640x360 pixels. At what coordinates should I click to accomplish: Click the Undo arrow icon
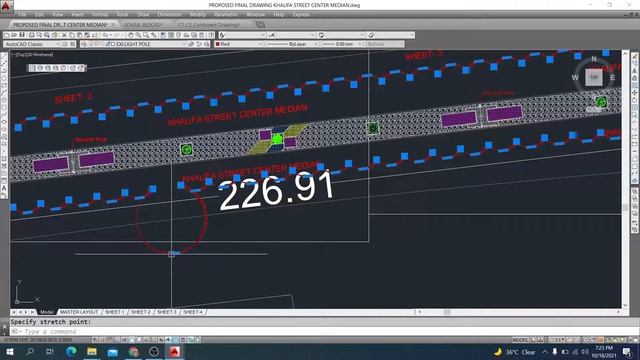coord(105,35)
